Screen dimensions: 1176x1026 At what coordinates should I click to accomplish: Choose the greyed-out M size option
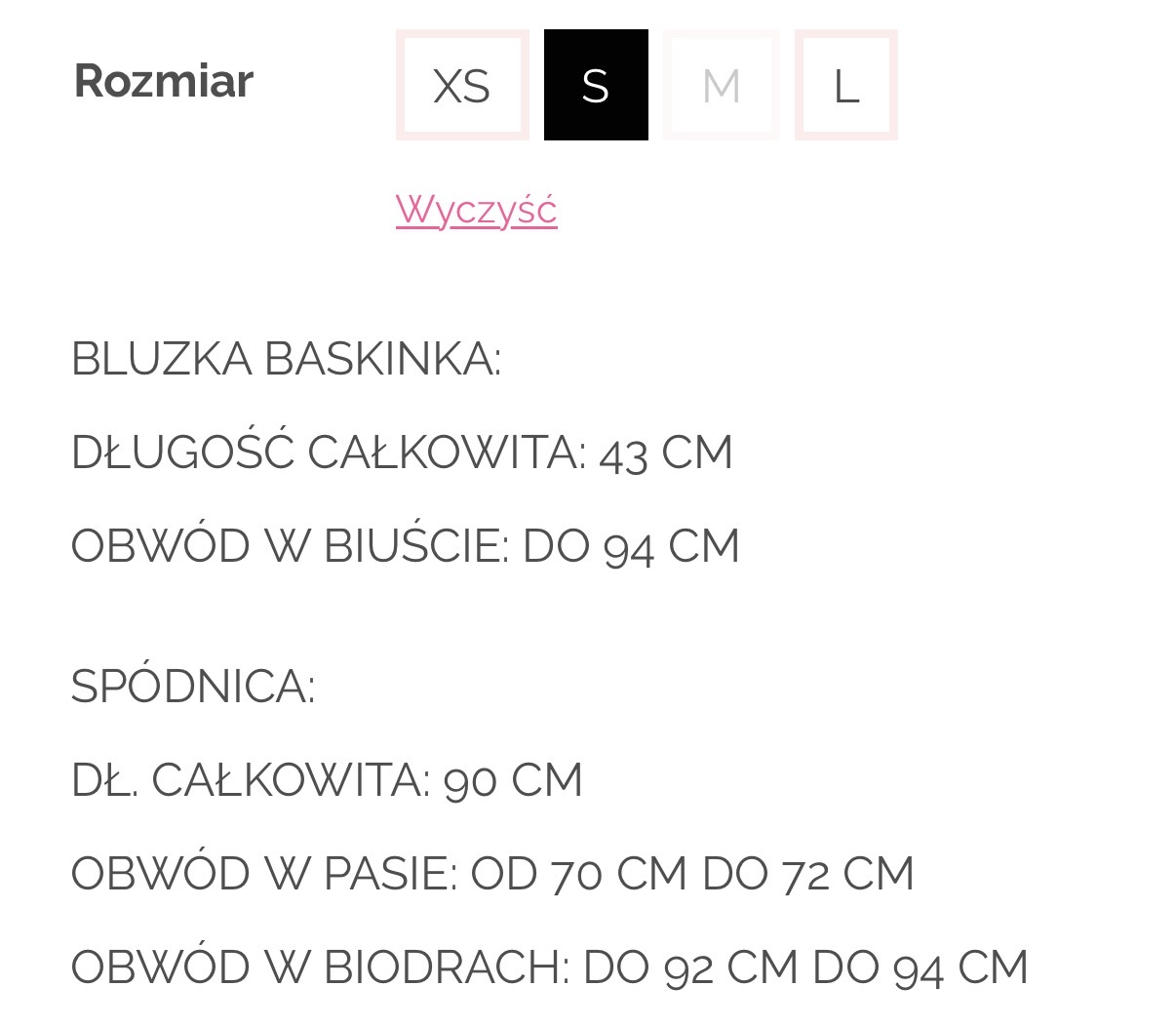(721, 86)
